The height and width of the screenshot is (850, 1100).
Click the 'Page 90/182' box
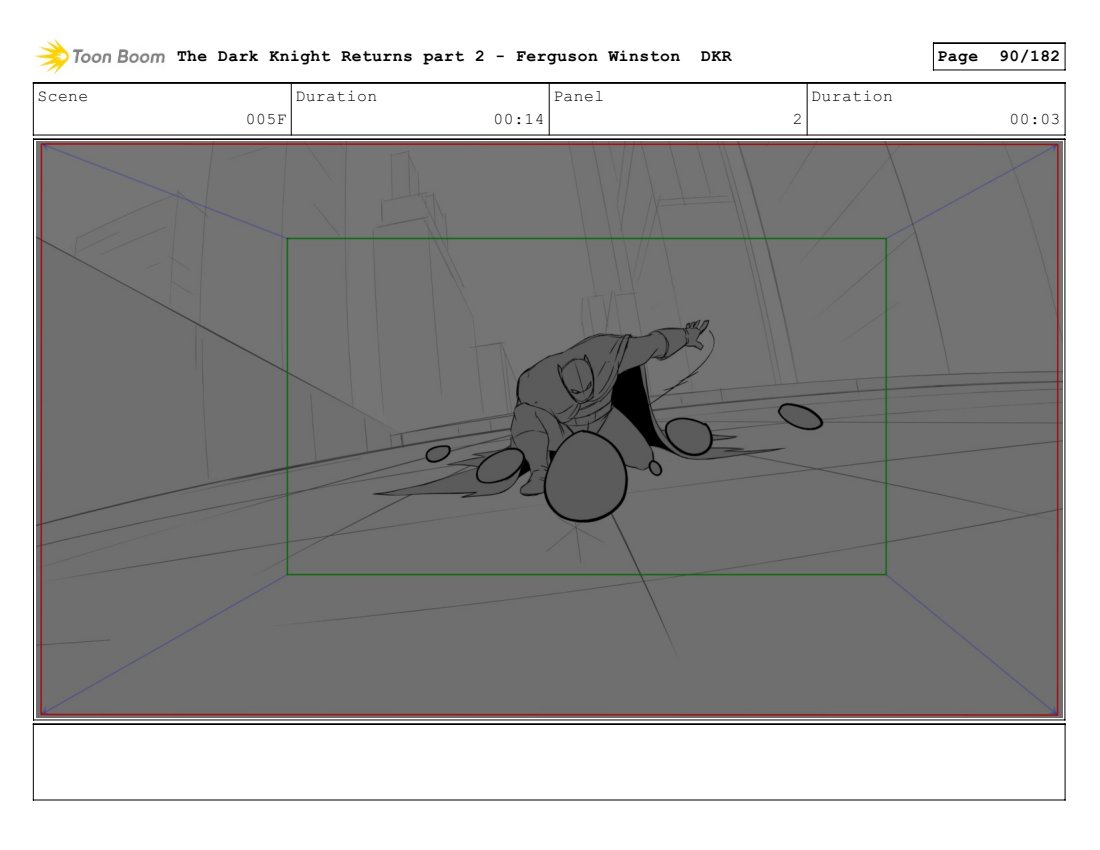(998, 56)
